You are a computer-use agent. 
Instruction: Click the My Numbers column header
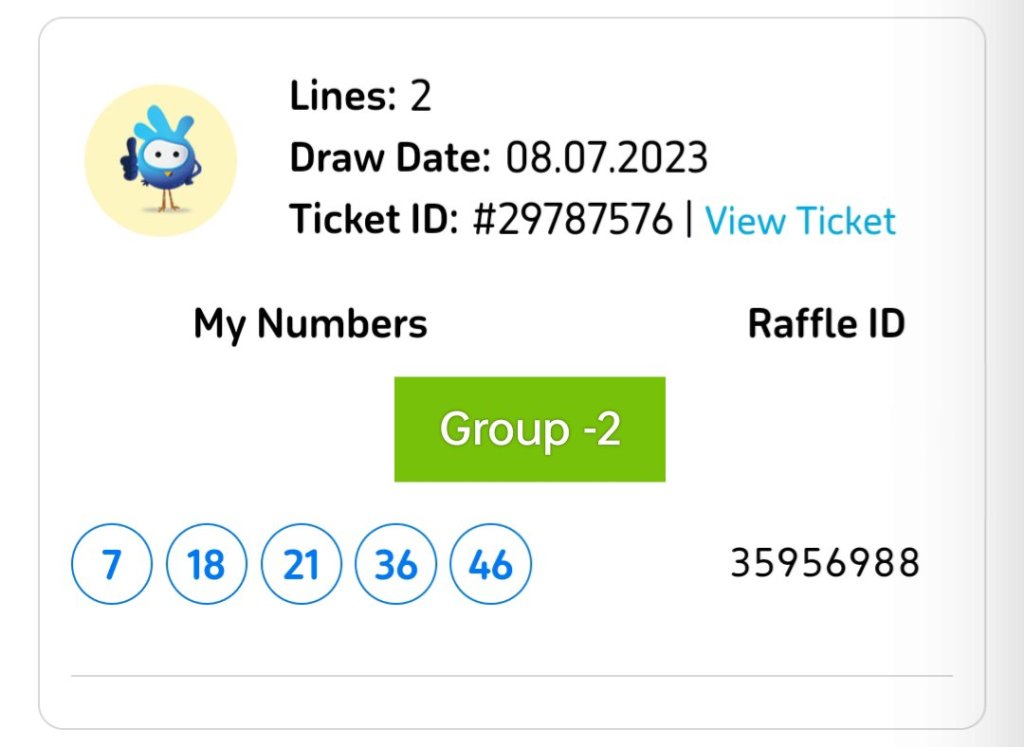tap(310, 324)
